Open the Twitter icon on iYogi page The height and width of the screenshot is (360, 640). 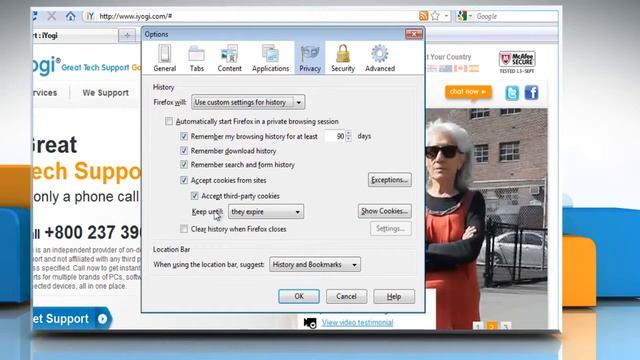pos(512,93)
